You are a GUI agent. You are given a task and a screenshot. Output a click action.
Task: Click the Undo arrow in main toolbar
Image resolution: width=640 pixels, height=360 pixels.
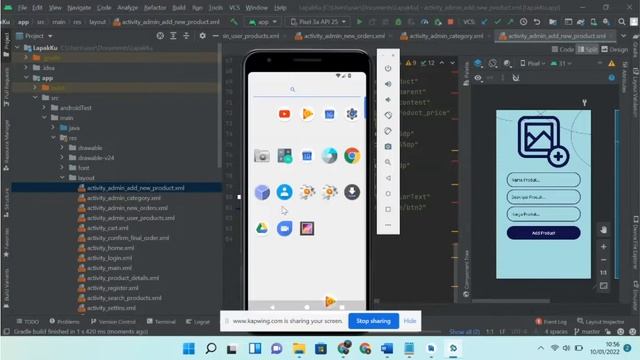(537, 22)
